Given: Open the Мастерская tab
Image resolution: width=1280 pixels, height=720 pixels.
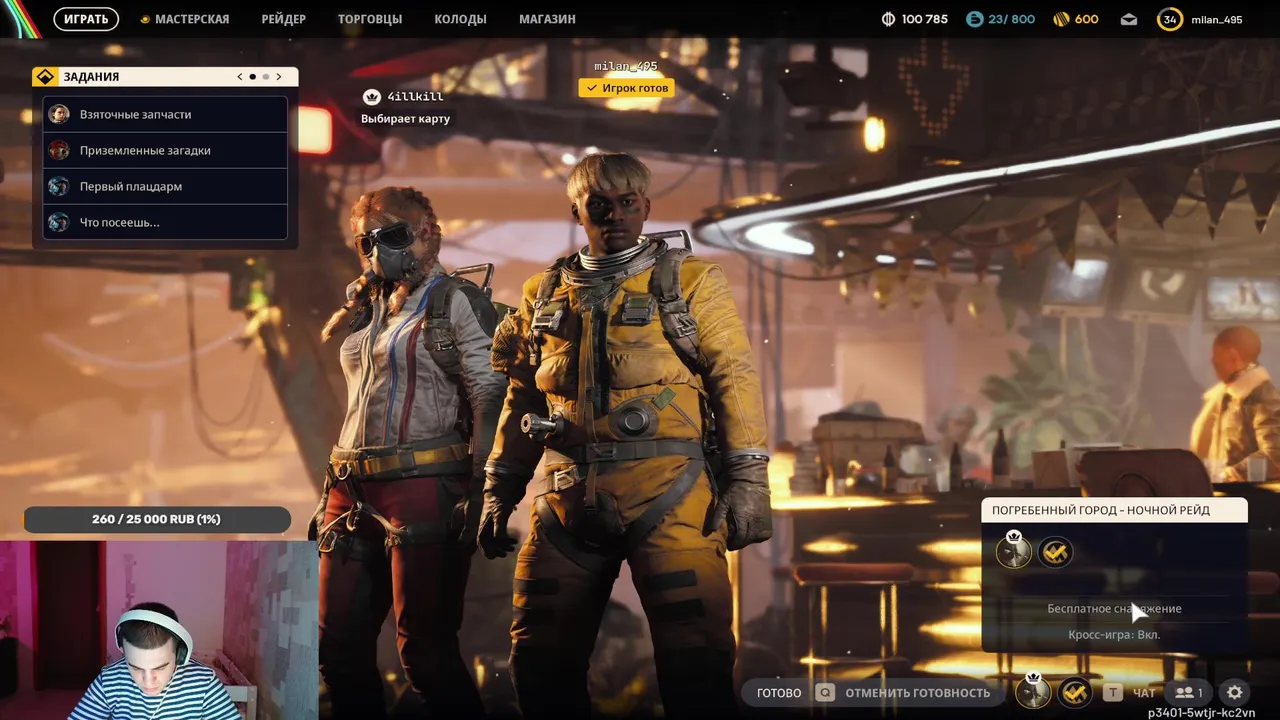Looking at the screenshot, I should click(192, 19).
